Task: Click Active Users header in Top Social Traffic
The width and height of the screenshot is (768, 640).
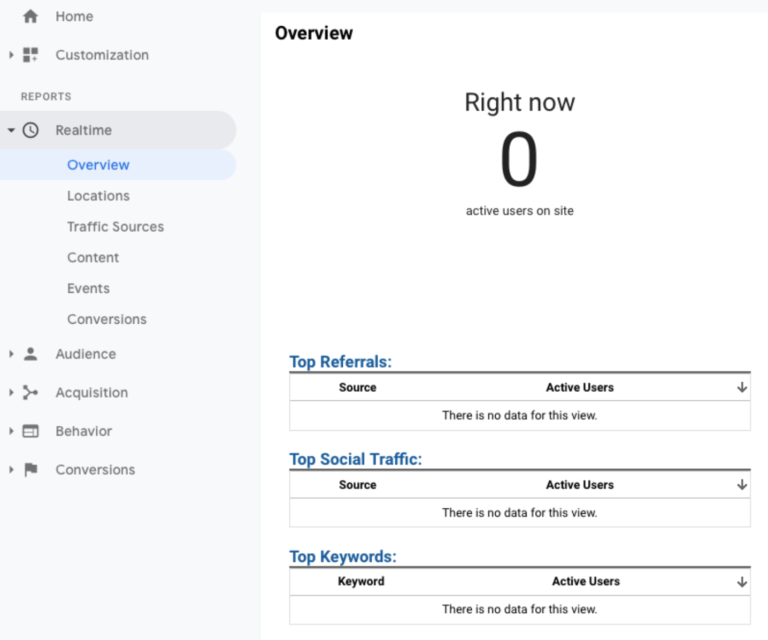Action: [580, 485]
